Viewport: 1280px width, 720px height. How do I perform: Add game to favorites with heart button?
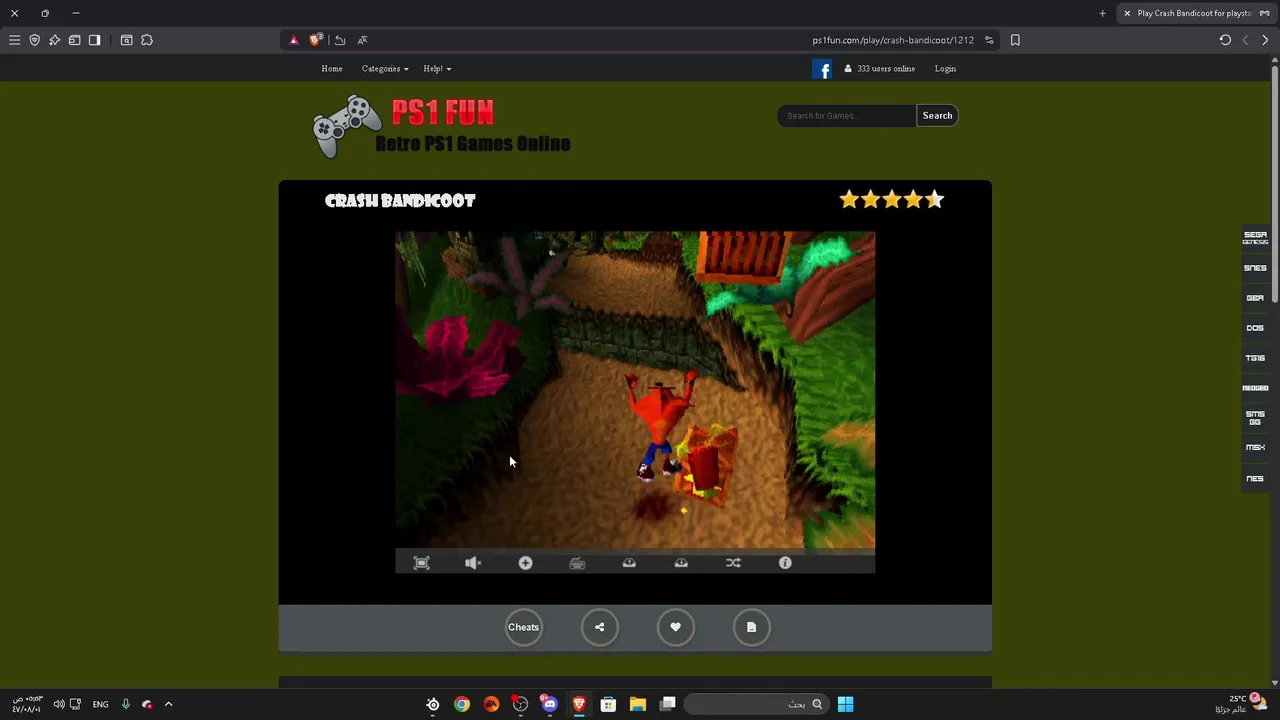[675, 627]
